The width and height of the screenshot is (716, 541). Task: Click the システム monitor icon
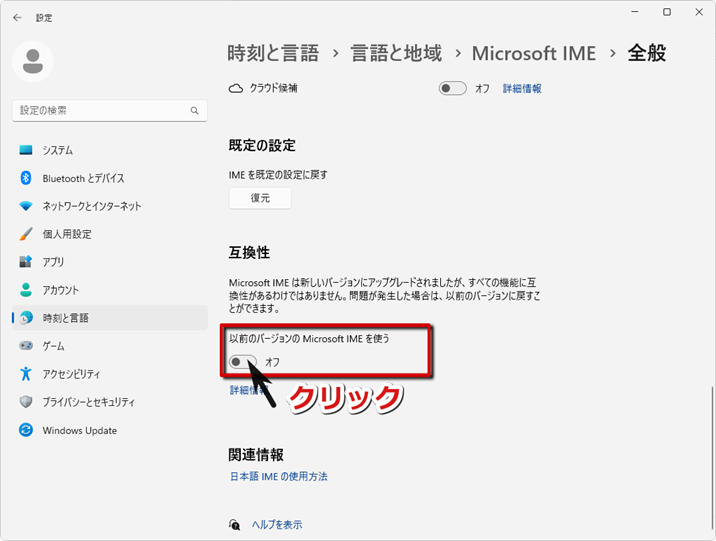[x=26, y=150]
